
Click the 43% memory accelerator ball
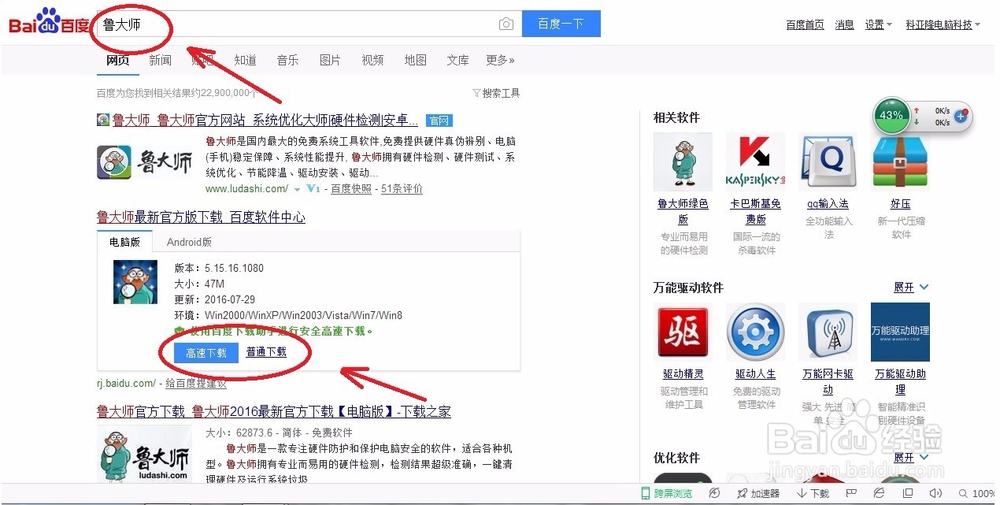(891, 115)
